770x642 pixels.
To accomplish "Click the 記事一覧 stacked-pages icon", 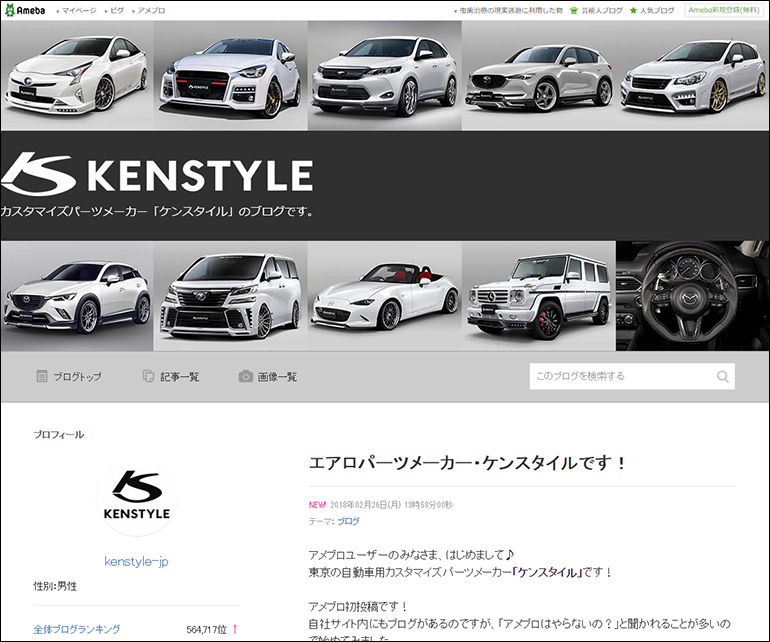I will [148, 376].
